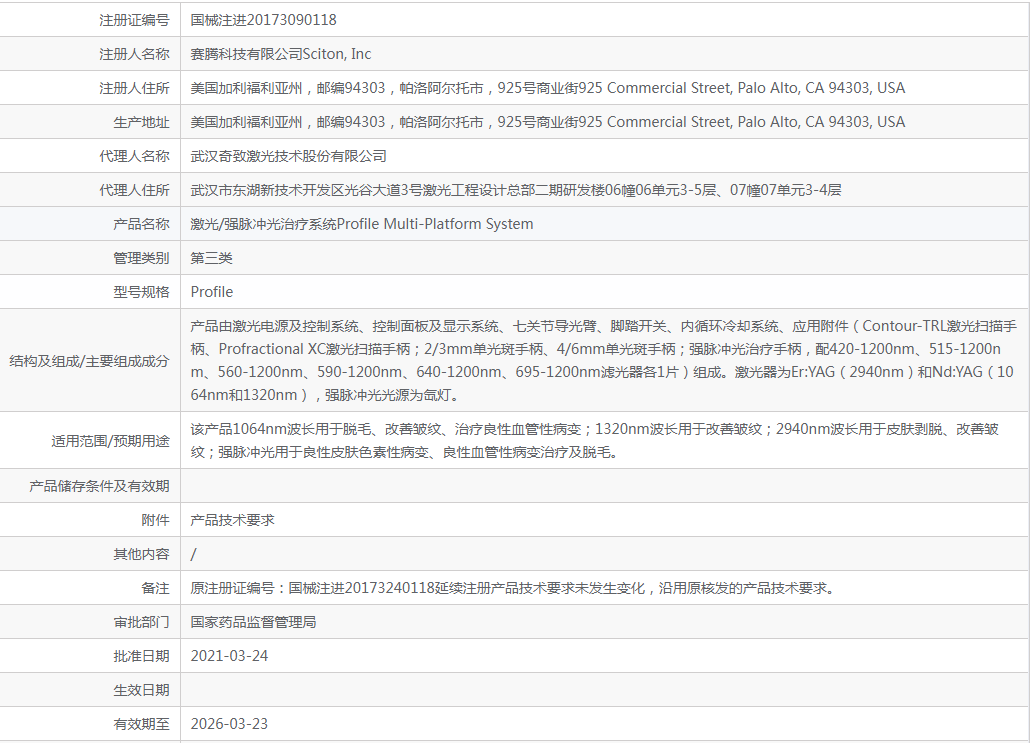The height and width of the screenshot is (743, 1034).
Task: Select the 型号规格 label
Action: point(141,292)
